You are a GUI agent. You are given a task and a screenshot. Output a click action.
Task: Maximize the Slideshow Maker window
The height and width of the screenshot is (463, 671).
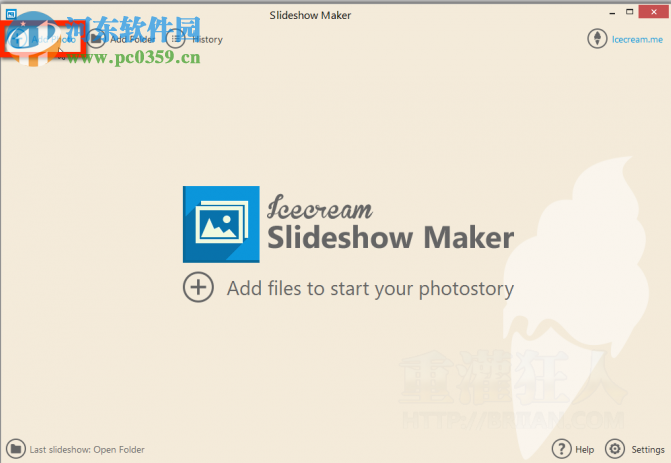[629, 12]
